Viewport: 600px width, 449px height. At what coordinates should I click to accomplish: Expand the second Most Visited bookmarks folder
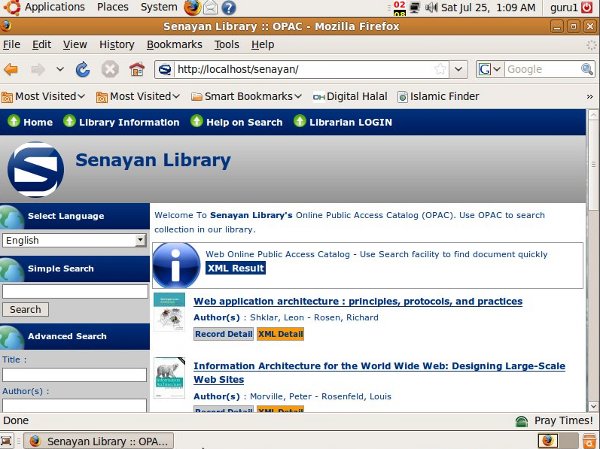pyautogui.click(x=138, y=96)
